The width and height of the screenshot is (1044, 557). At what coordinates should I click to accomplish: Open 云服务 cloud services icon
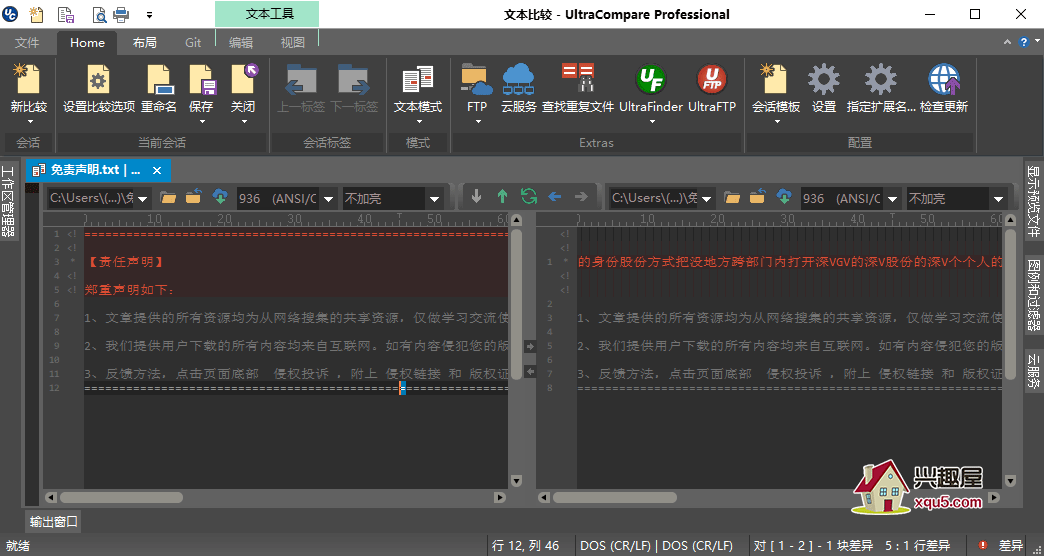click(518, 79)
